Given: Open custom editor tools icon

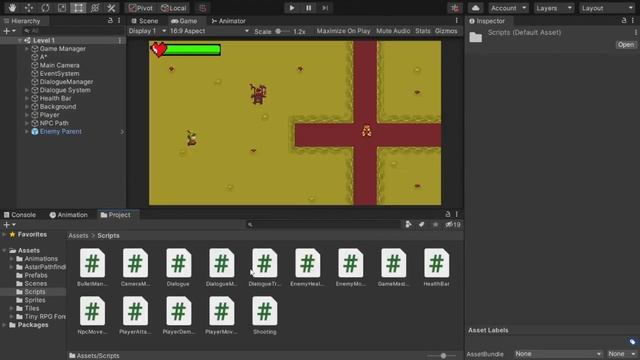Looking at the screenshot, I should tap(111, 8).
